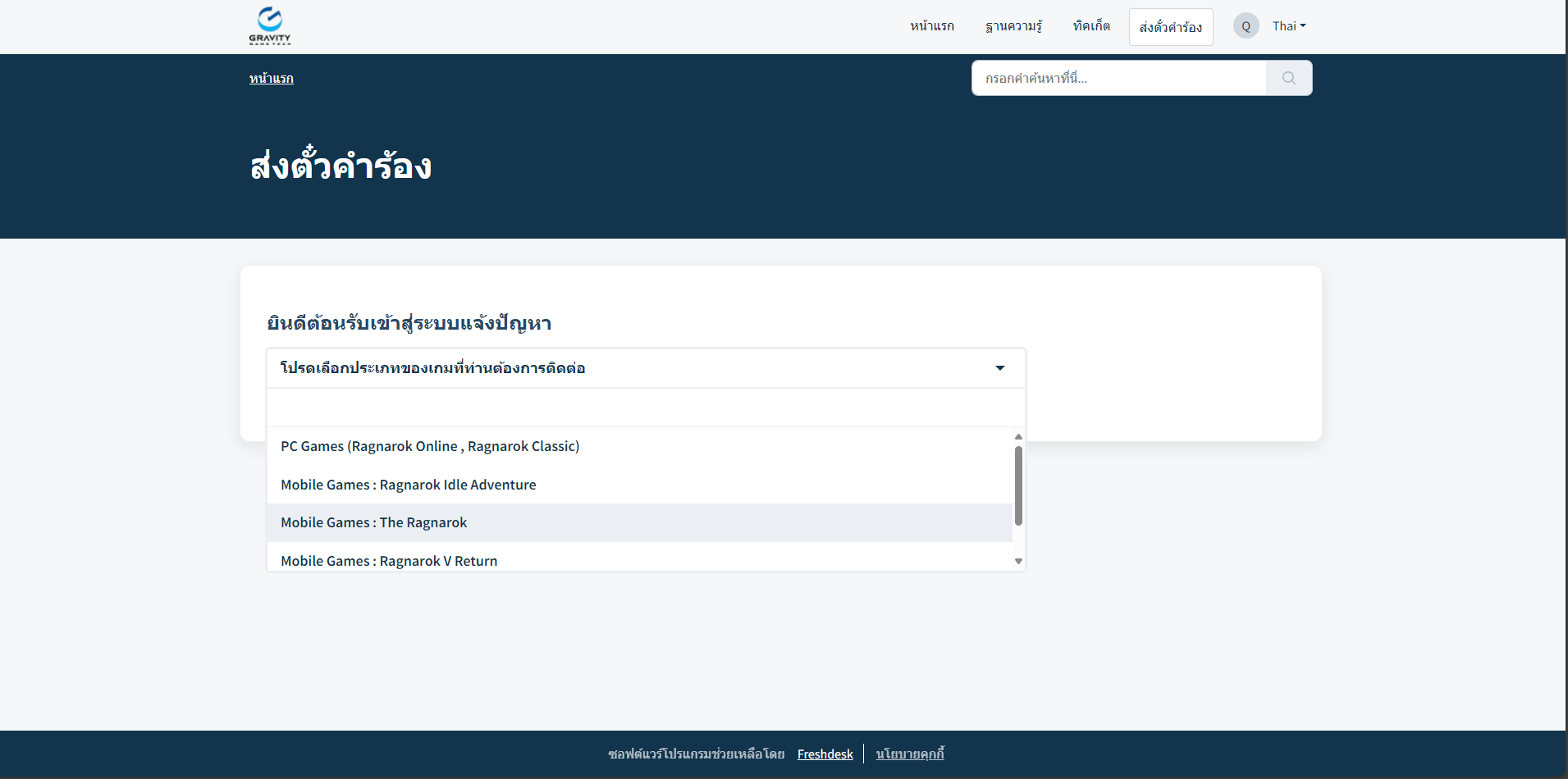
Task: Select Mobile Games : The Ragnarok
Action: (640, 522)
